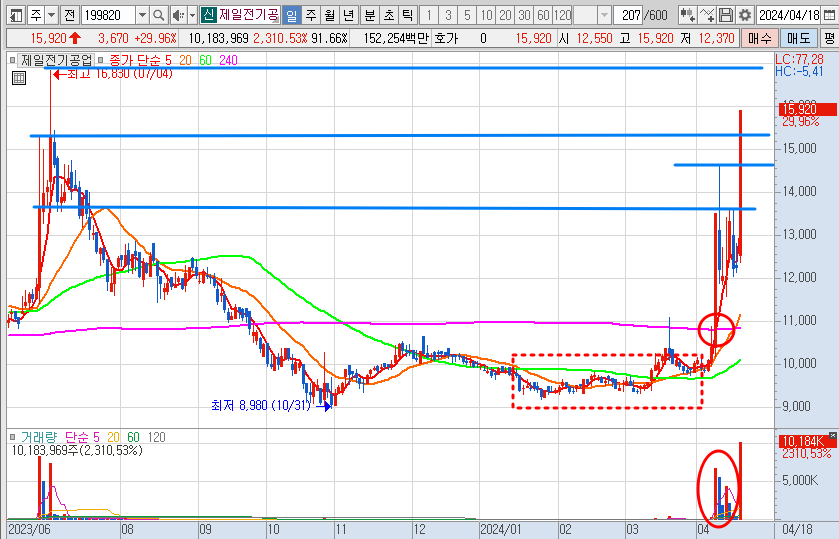Select the 일 daily period
The height and width of the screenshot is (539, 839).
(x=291, y=15)
